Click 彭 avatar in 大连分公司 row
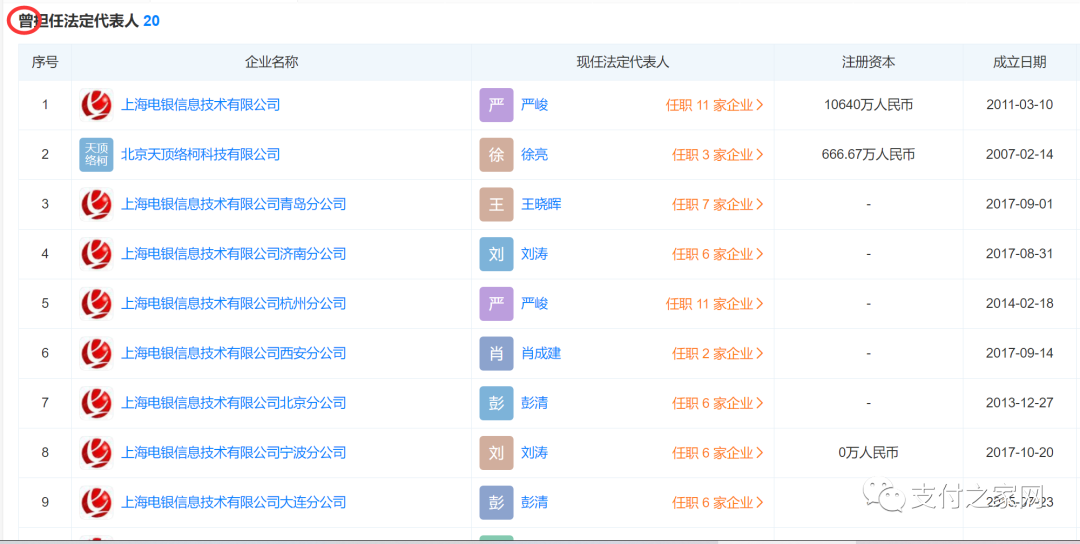The width and height of the screenshot is (1080, 544). [497, 502]
